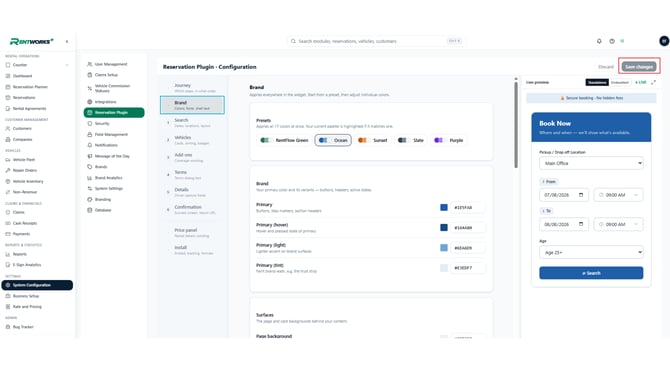Open the Age dropdown
Image resolution: width=670 pixels, height=376 pixels.
click(x=591, y=253)
